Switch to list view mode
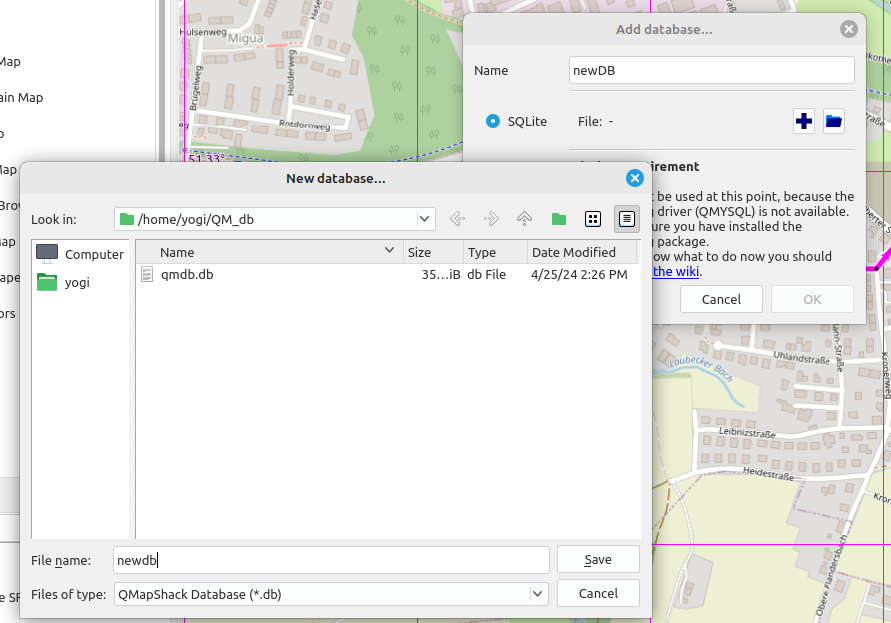Image resolution: width=891 pixels, height=623 pixels. click(593, 219)
